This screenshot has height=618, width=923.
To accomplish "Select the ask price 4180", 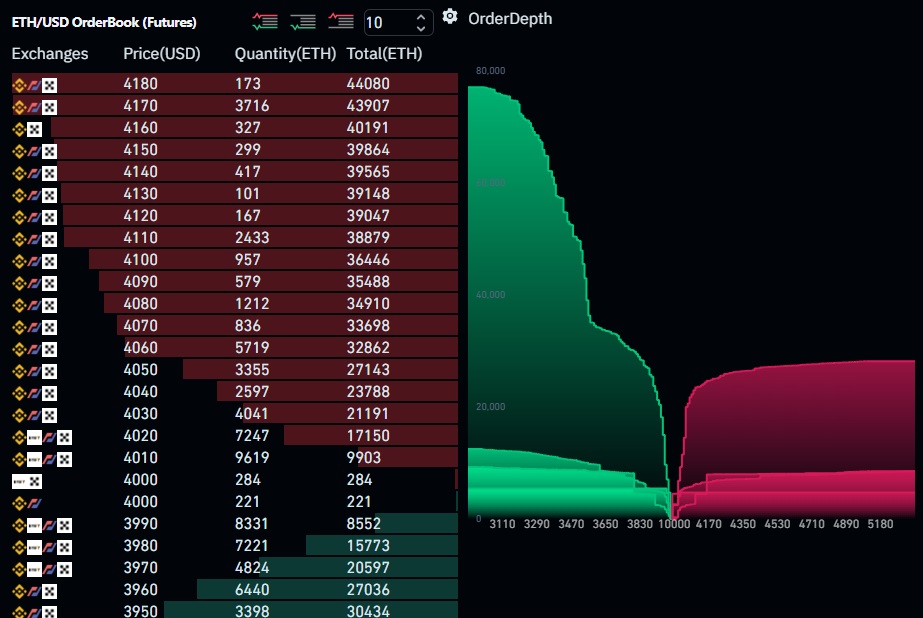I will pos(141,84).
